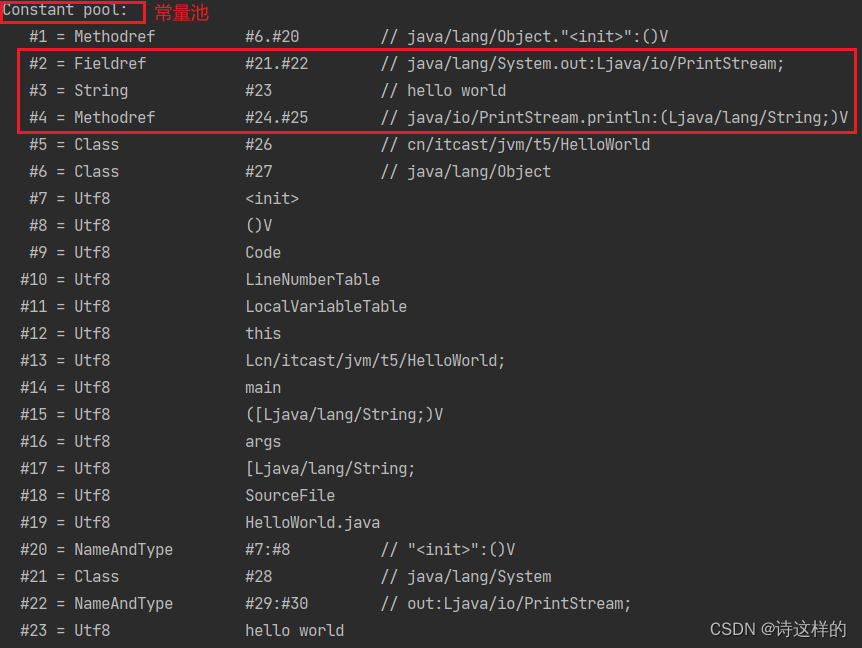
Task: Click the LineNumberTable entry text
Action: click(x=312, y=279)
